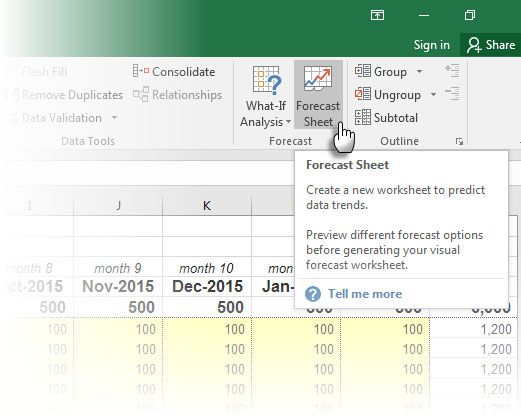Click the Relationships label
Screen dimensions: 521x416
pos(187,95)
